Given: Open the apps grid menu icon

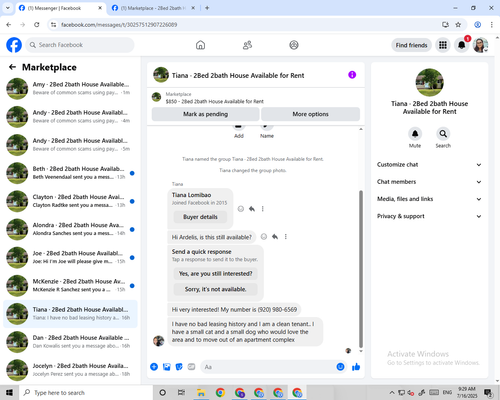Looking at the screenshot, I should coord(443,45).
